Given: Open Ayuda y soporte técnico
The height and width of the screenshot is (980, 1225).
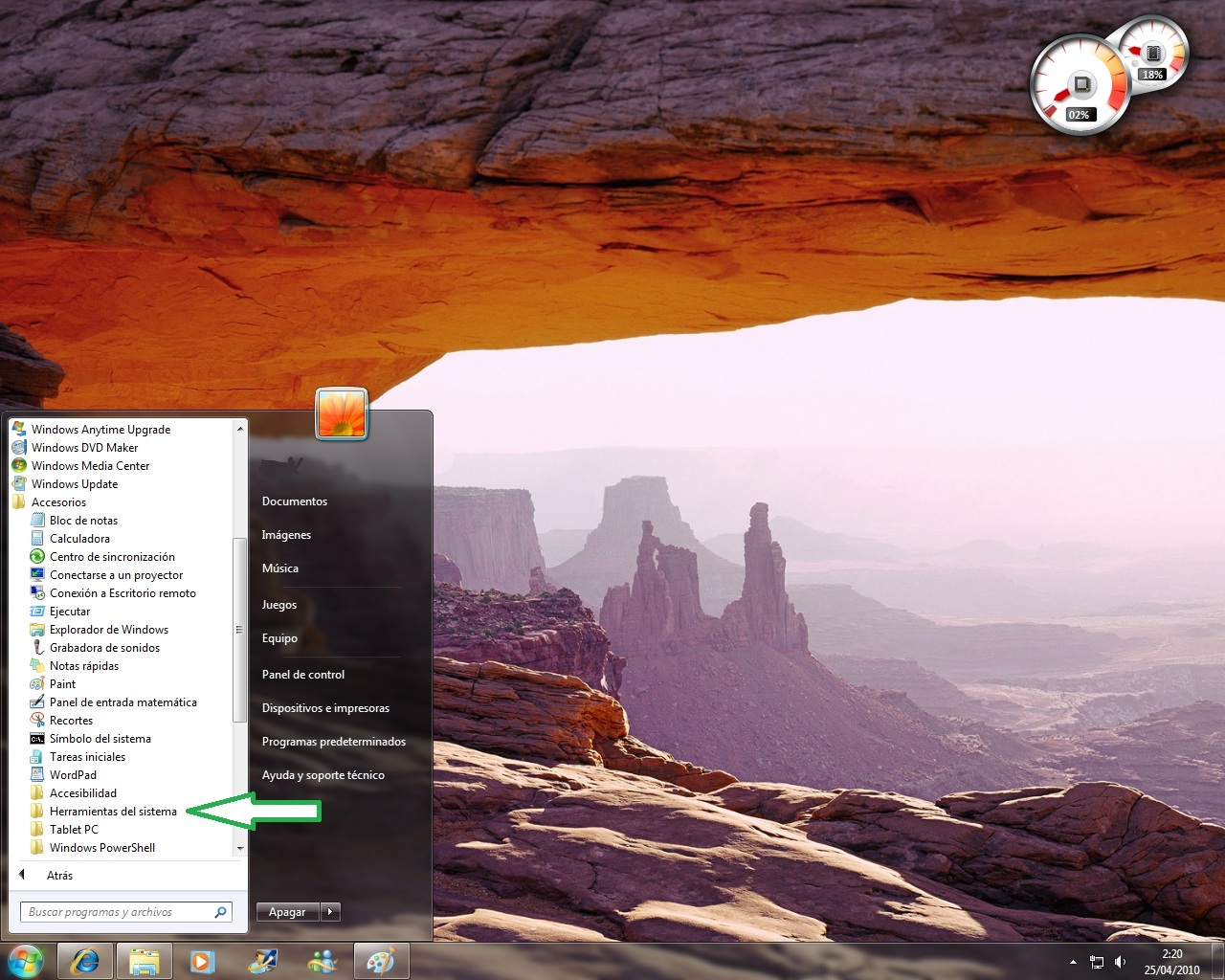Looking at the screenshot, I should pos(323,775).
